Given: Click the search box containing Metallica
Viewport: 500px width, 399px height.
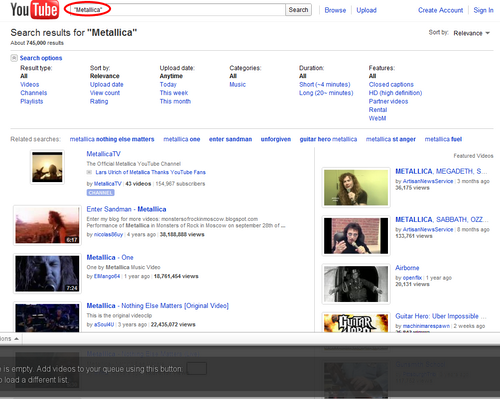Looking at the screenshot, I should tap(178, 10).
